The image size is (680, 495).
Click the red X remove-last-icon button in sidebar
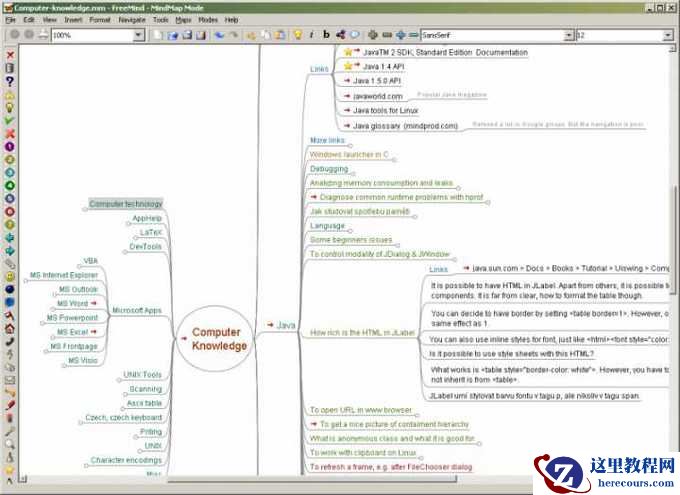[x=9, y=54]
